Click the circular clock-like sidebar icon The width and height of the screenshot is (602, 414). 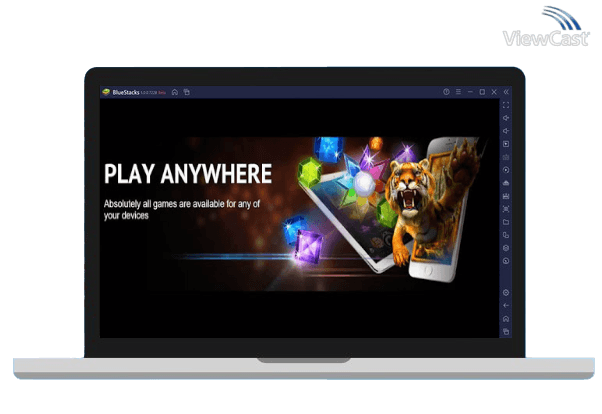tap(506, 261)
